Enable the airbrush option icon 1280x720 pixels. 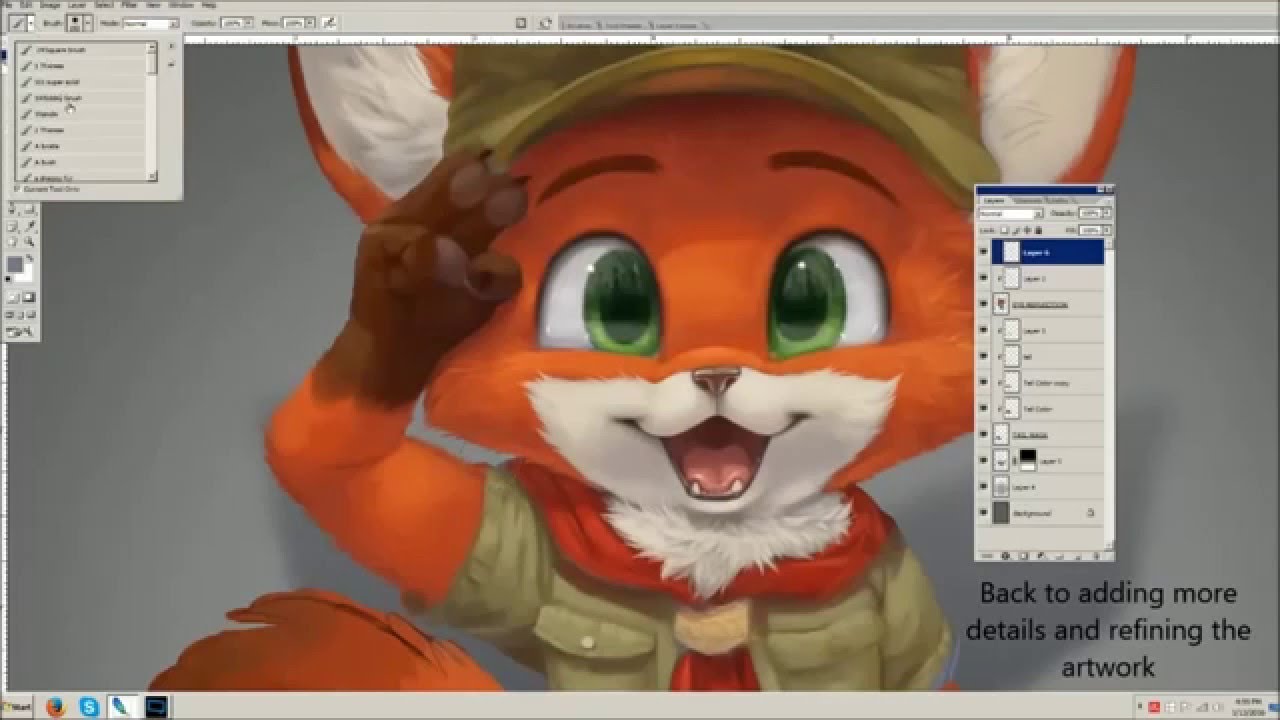(330, 23)
